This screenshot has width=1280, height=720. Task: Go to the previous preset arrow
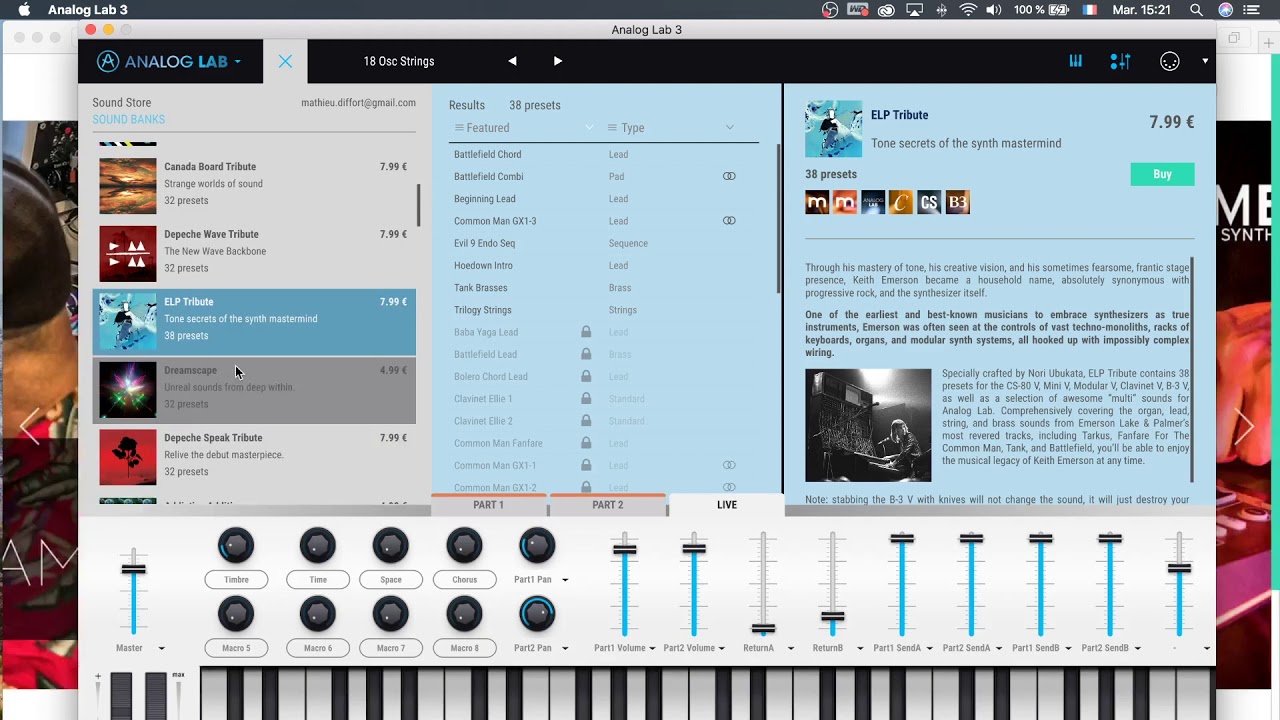tap(512, 61)
